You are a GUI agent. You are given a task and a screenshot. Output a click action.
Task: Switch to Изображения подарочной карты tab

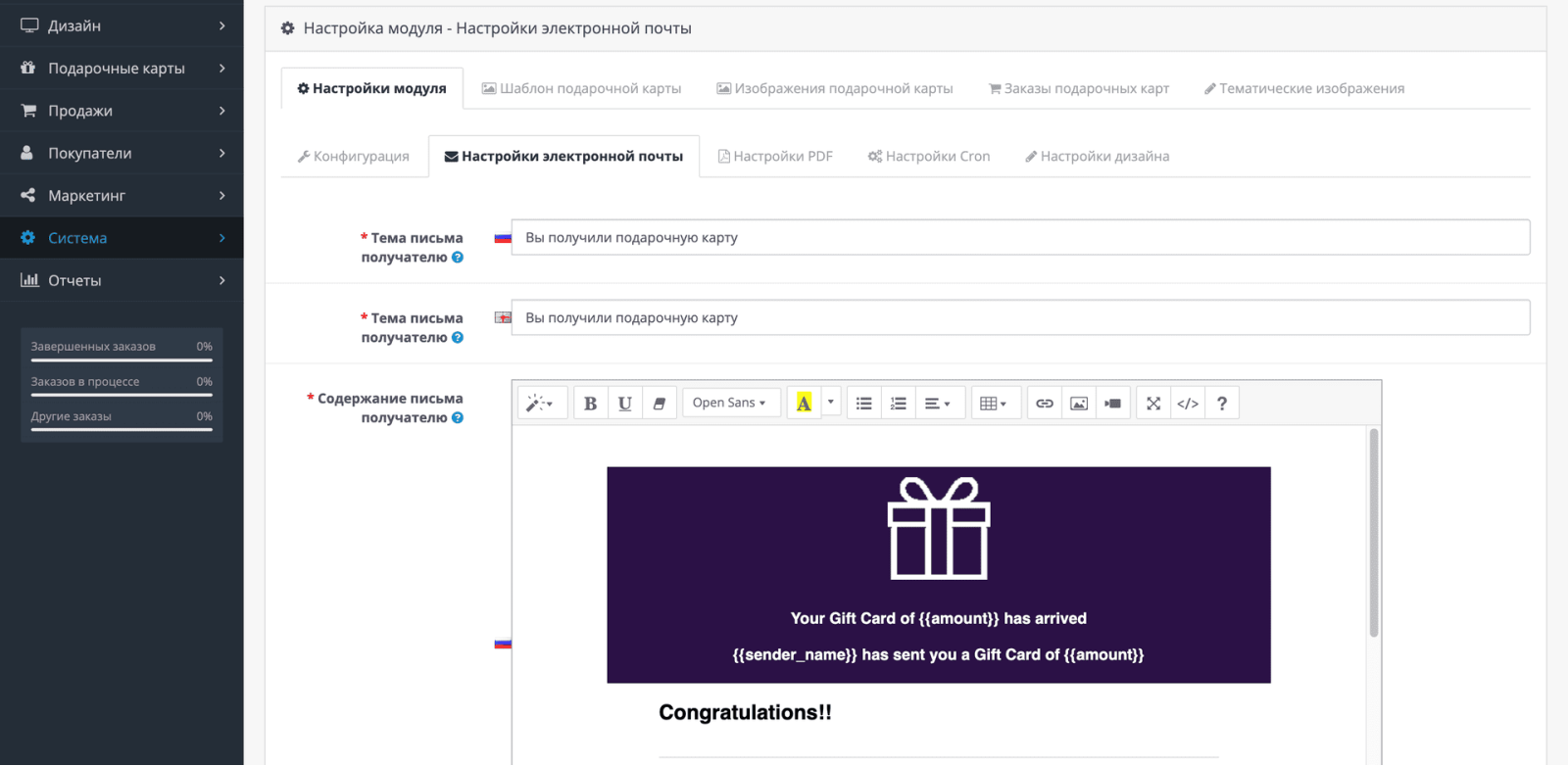[834, 88]
